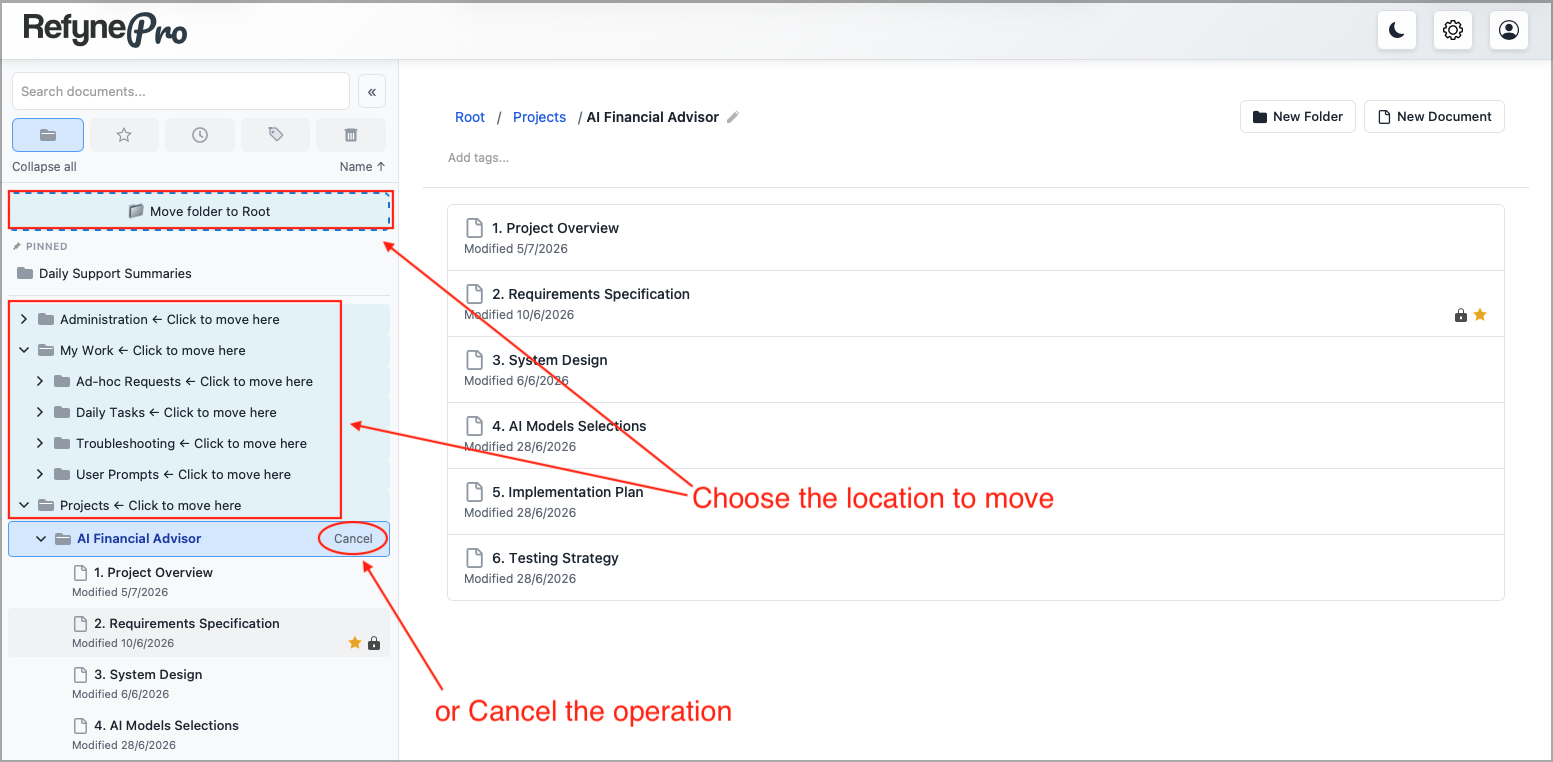Image resolution: width=1553 pixels, height=762 pixels.
Task: Cancel the move operation
Action: pyautogui.click(x=353, y=538)
